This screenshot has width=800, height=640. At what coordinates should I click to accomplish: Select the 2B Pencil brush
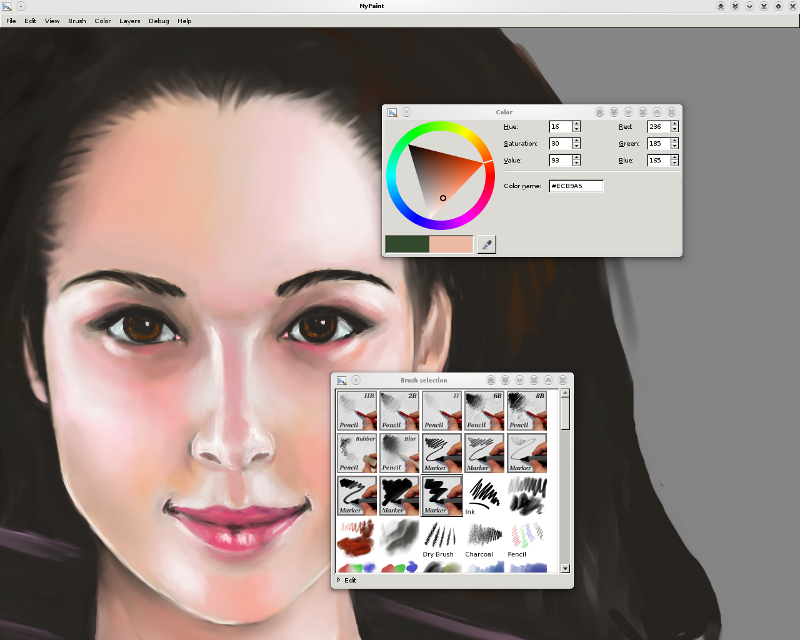(x=398, y=410)
